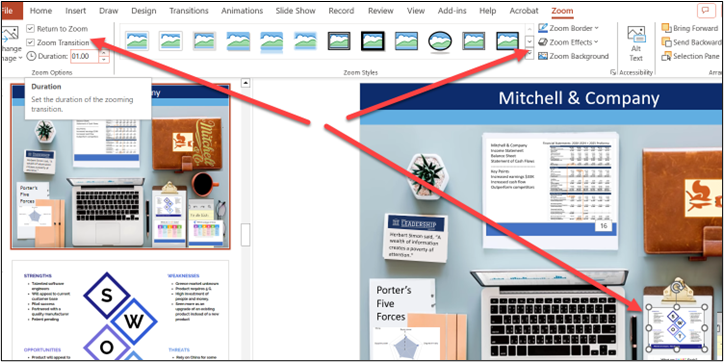Select the first slide thumbnail
Image resolution: width=724 pixels, height=362 pixels.
[x=120, y=167]
